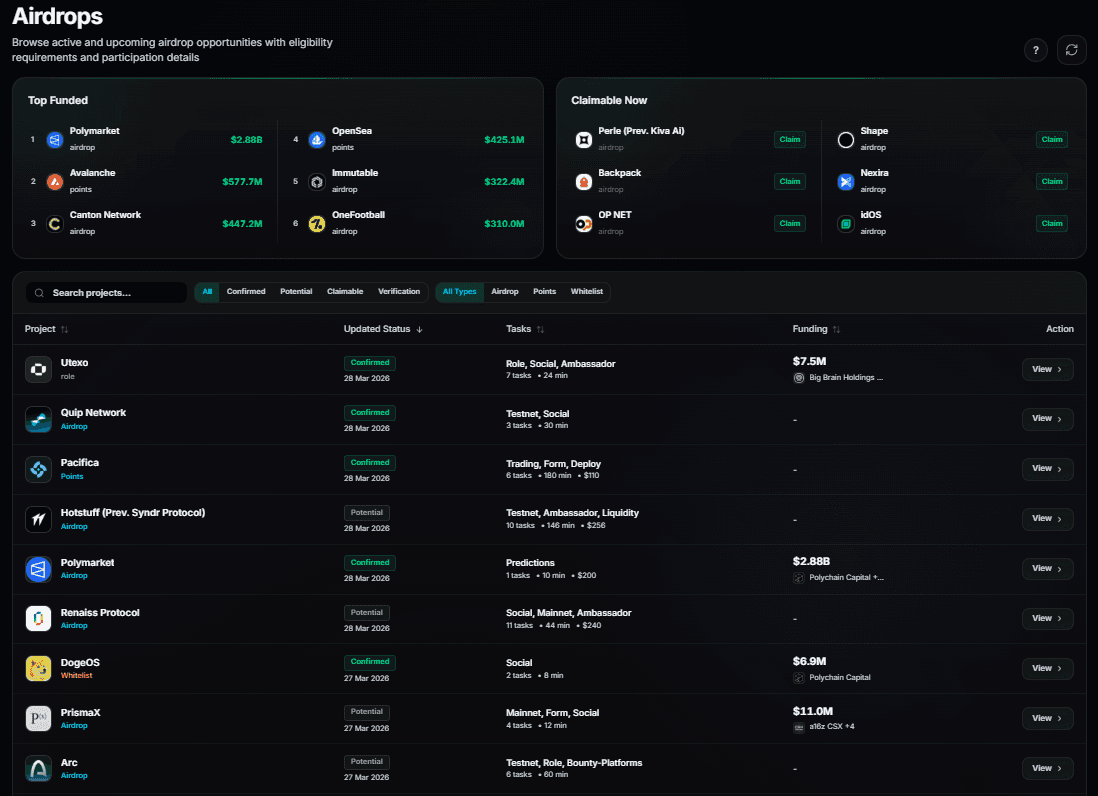Click the Backpack logo icon
Image resolution: width=1098 pixels, height=796 pixels.
(x=583, y=182)
